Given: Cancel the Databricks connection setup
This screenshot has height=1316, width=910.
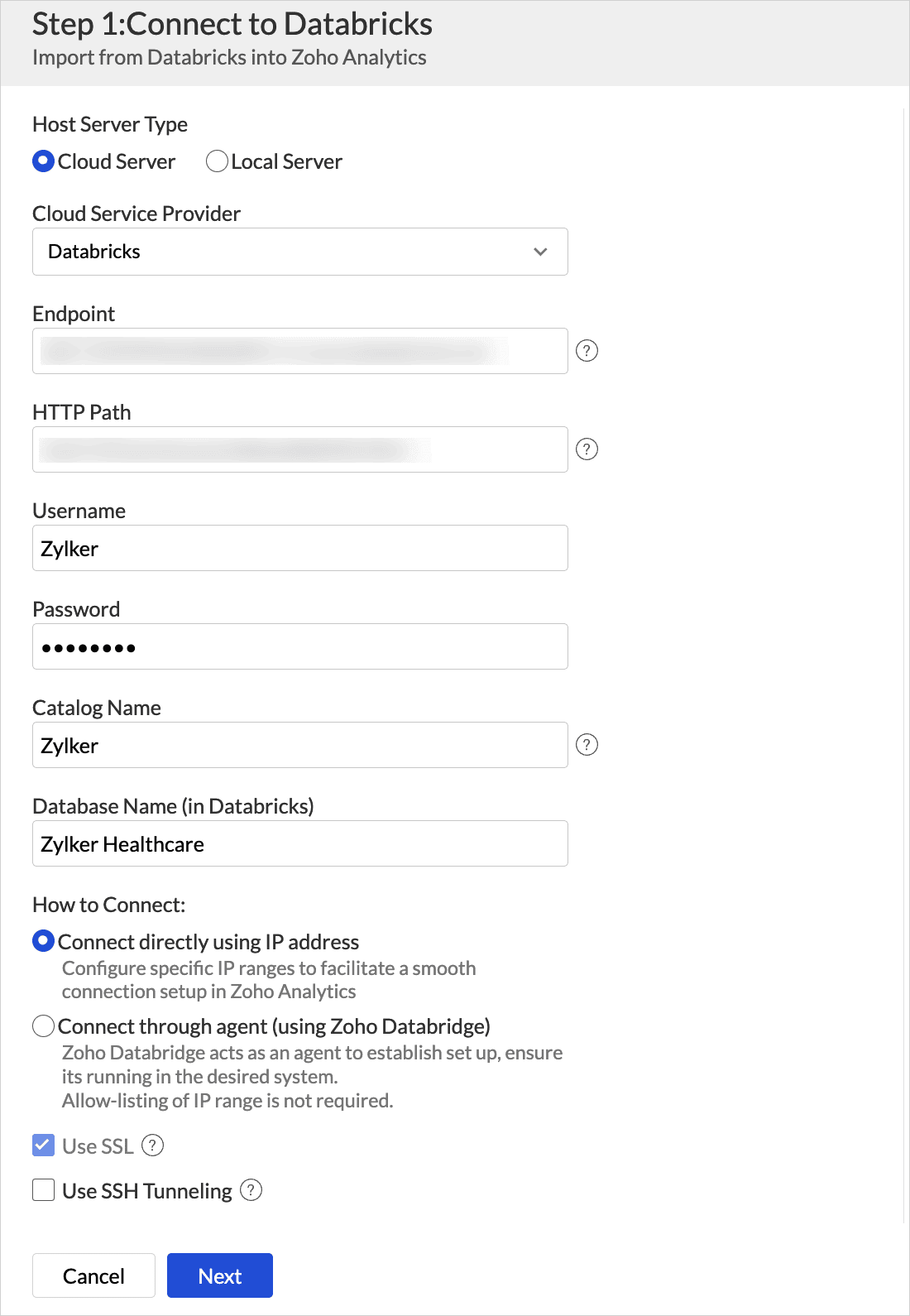Looking at the screenshot, I should [93, 1275].
